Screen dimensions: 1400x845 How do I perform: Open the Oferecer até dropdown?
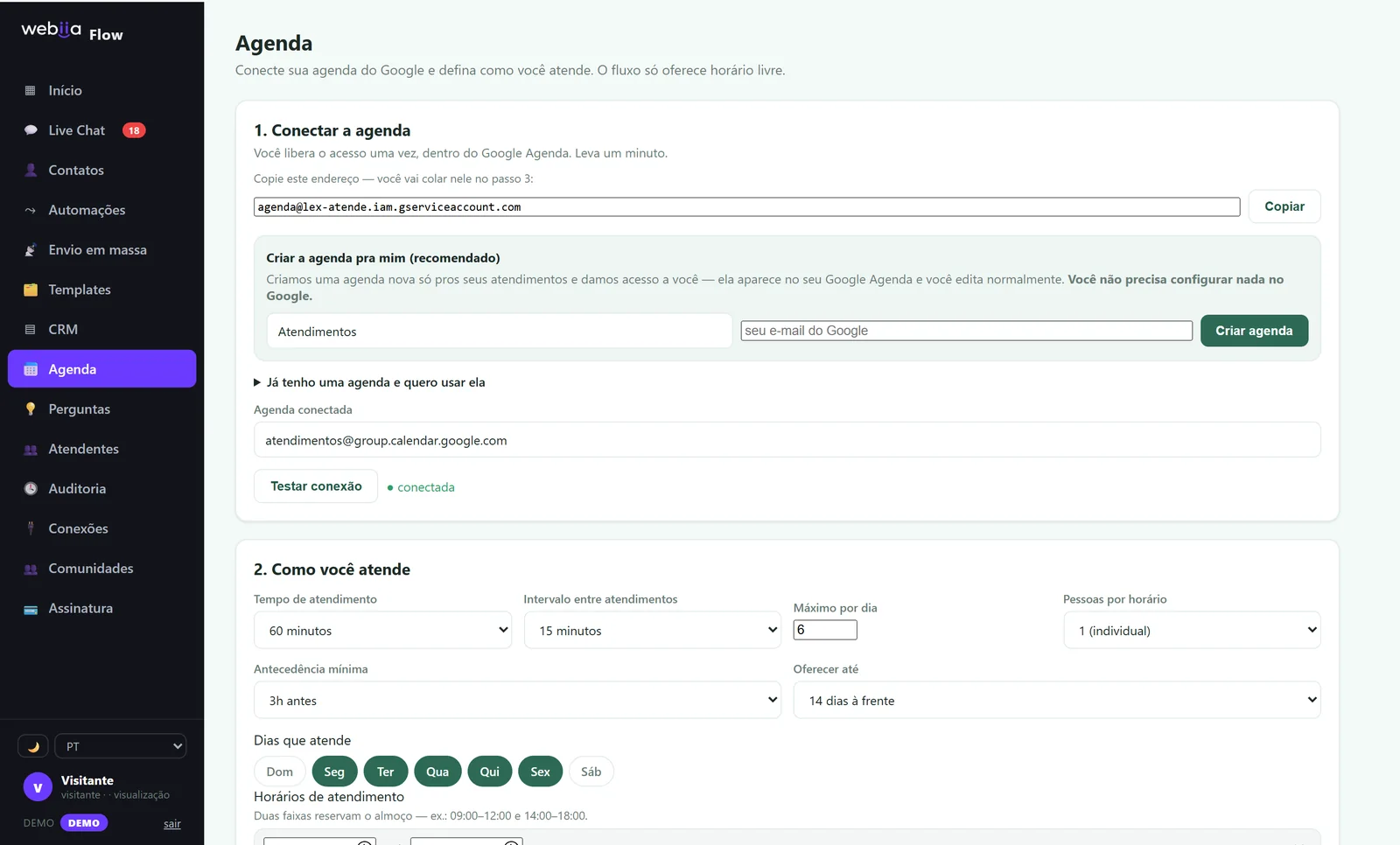pos(1057,700)
